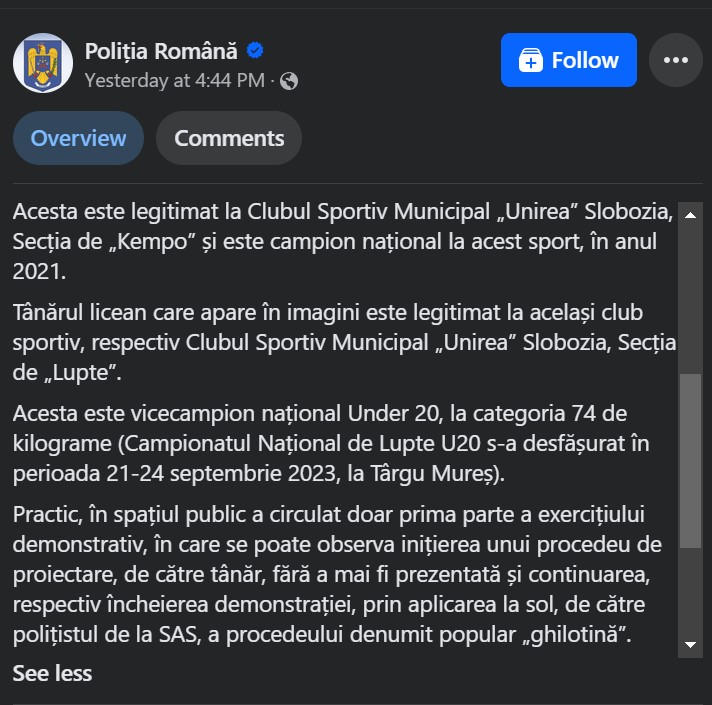Image resolution: width=712 pixels, height=705 pixels.
Task: Click the paragraph about vicecampion național Under 20
Action: click(331, 443)
